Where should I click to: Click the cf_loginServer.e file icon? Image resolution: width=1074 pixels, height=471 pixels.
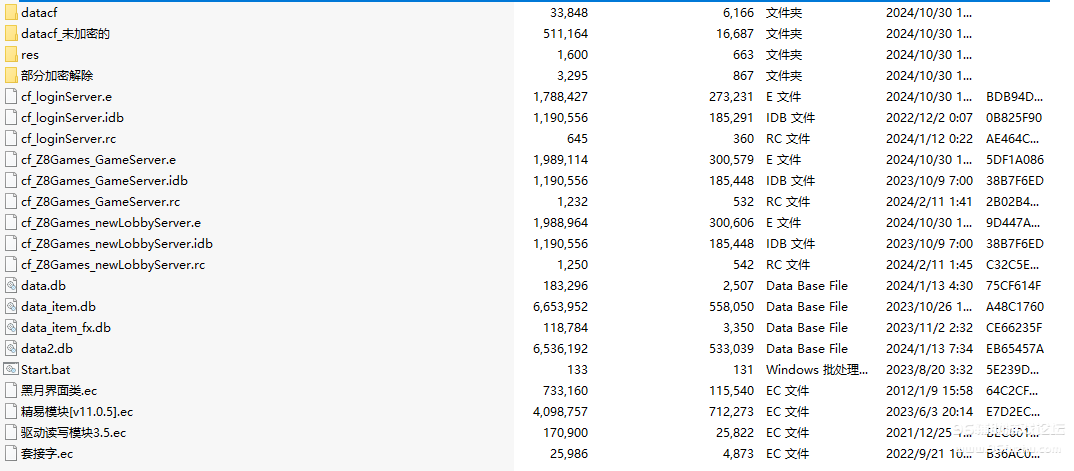click(x=11, y=97)
